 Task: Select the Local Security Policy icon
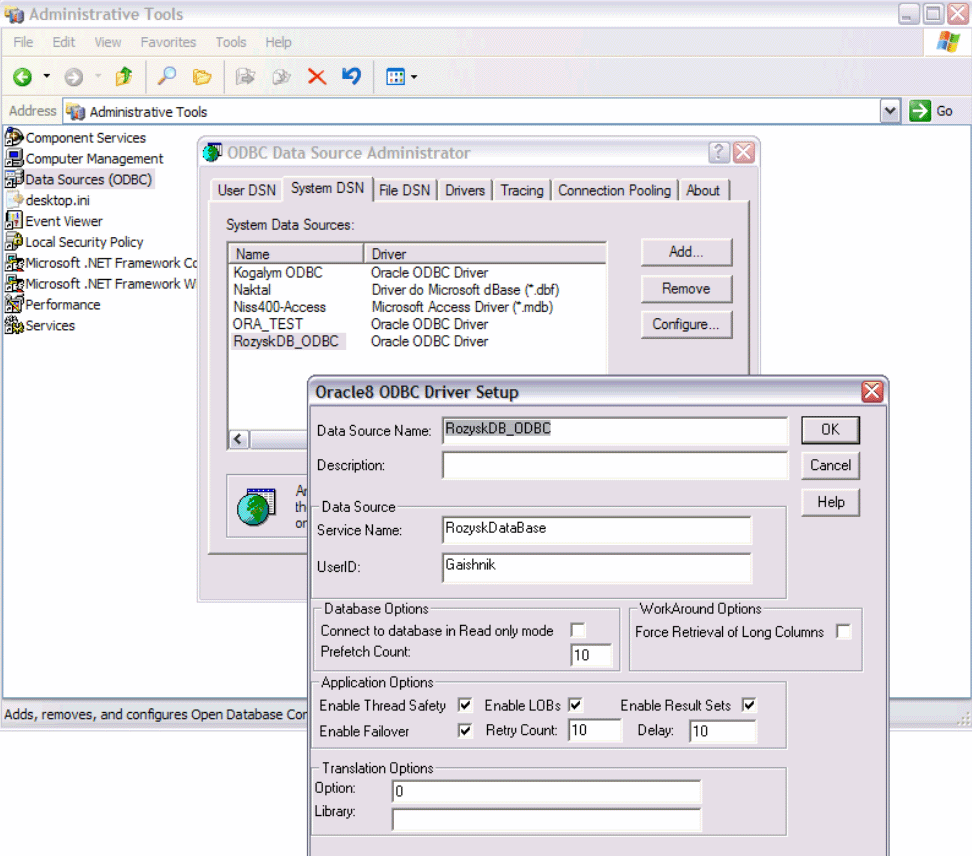(14, 242)
